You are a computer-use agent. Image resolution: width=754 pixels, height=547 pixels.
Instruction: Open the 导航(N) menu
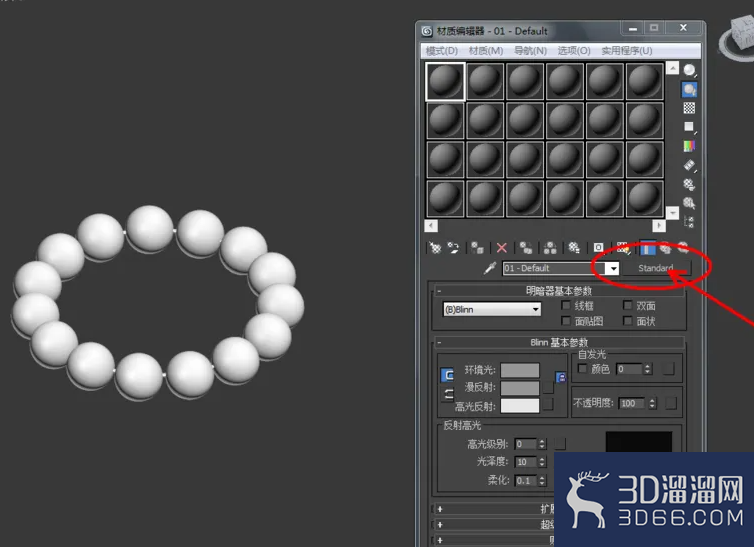pyautogui.click(x=530, y=50)
